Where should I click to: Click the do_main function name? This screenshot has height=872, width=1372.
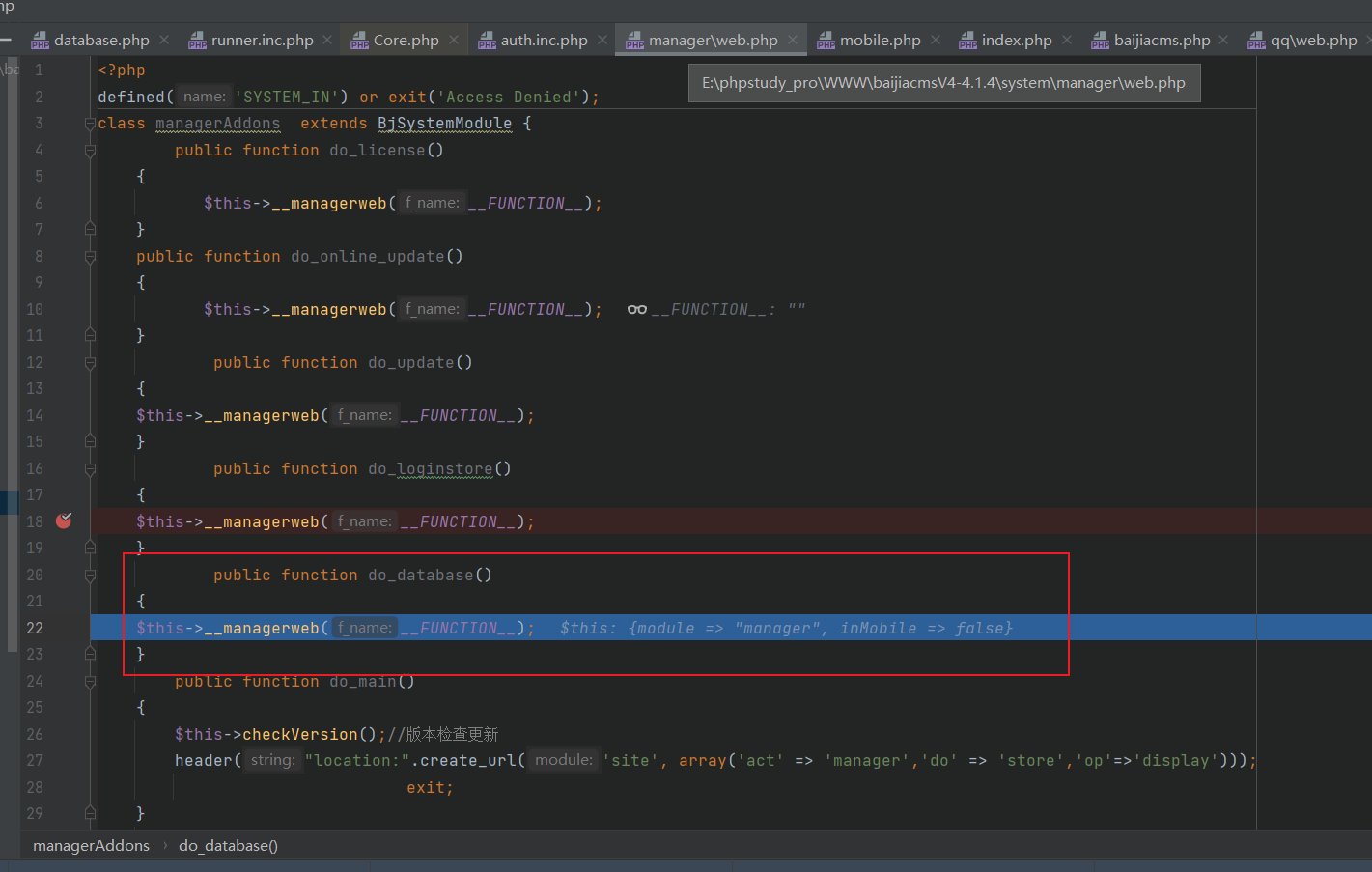click(x=363, y=681)
